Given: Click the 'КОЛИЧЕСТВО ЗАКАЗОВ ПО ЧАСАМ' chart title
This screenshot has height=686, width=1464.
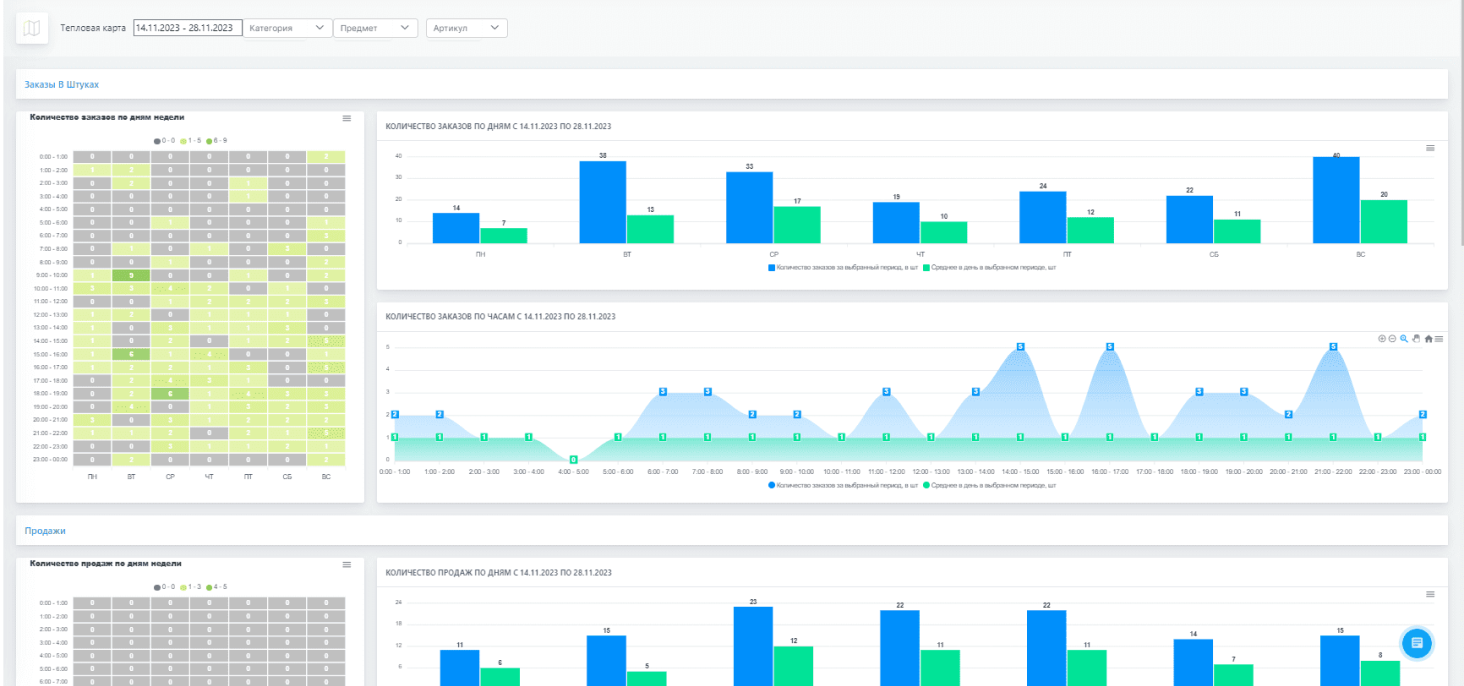Looking at the screenshot, I should 500,316.
